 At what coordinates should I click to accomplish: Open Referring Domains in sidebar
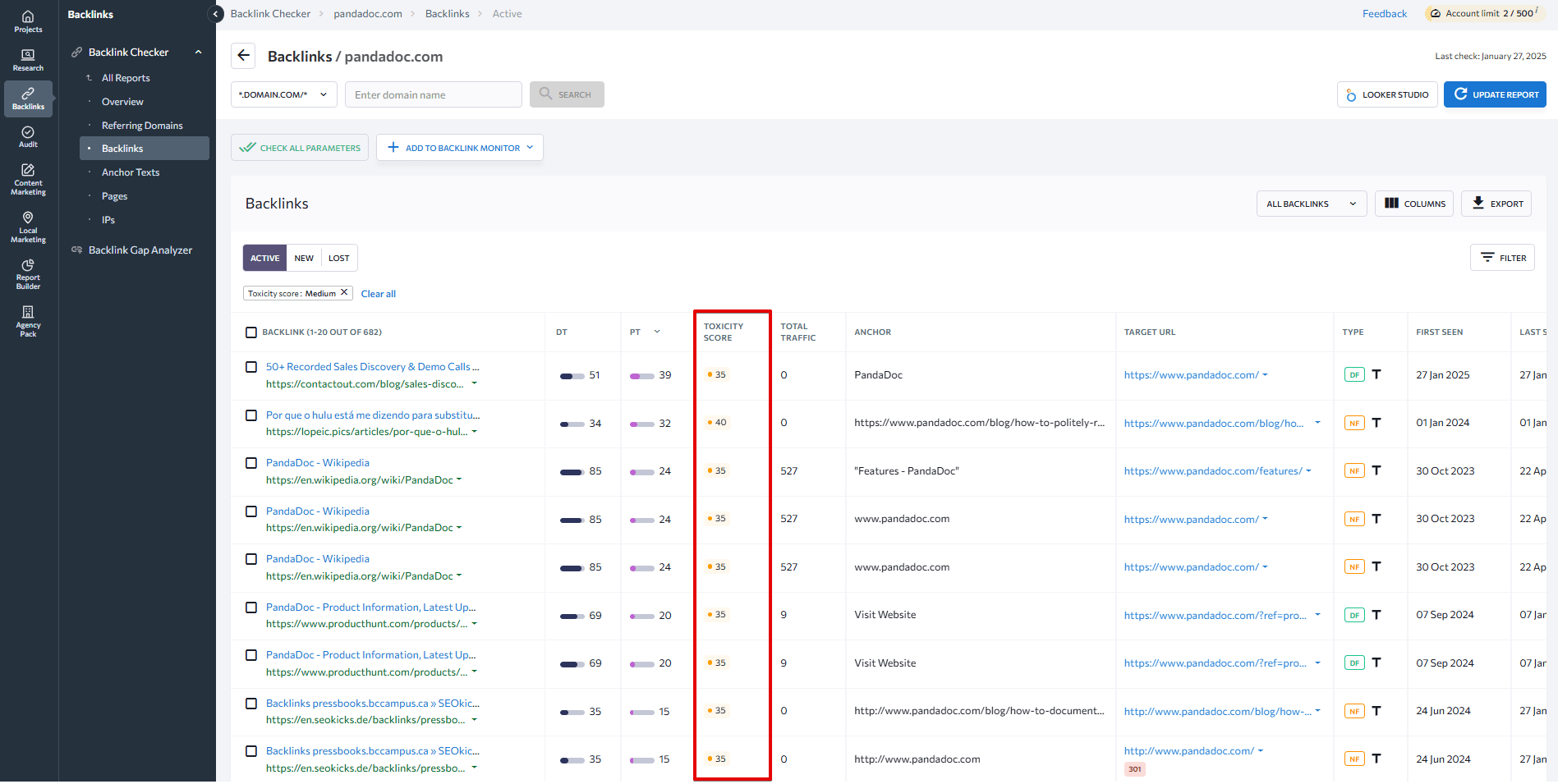[142, 126]
